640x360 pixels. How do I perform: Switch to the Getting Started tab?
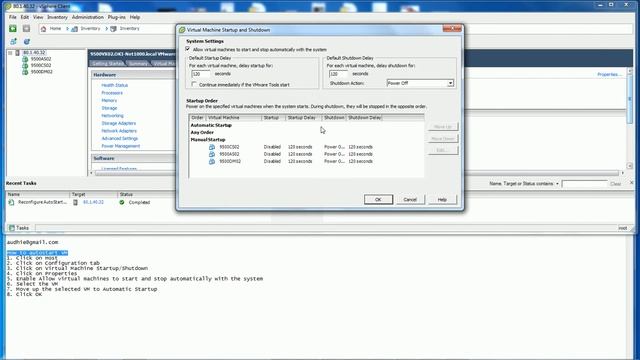[x=107, y=64]
